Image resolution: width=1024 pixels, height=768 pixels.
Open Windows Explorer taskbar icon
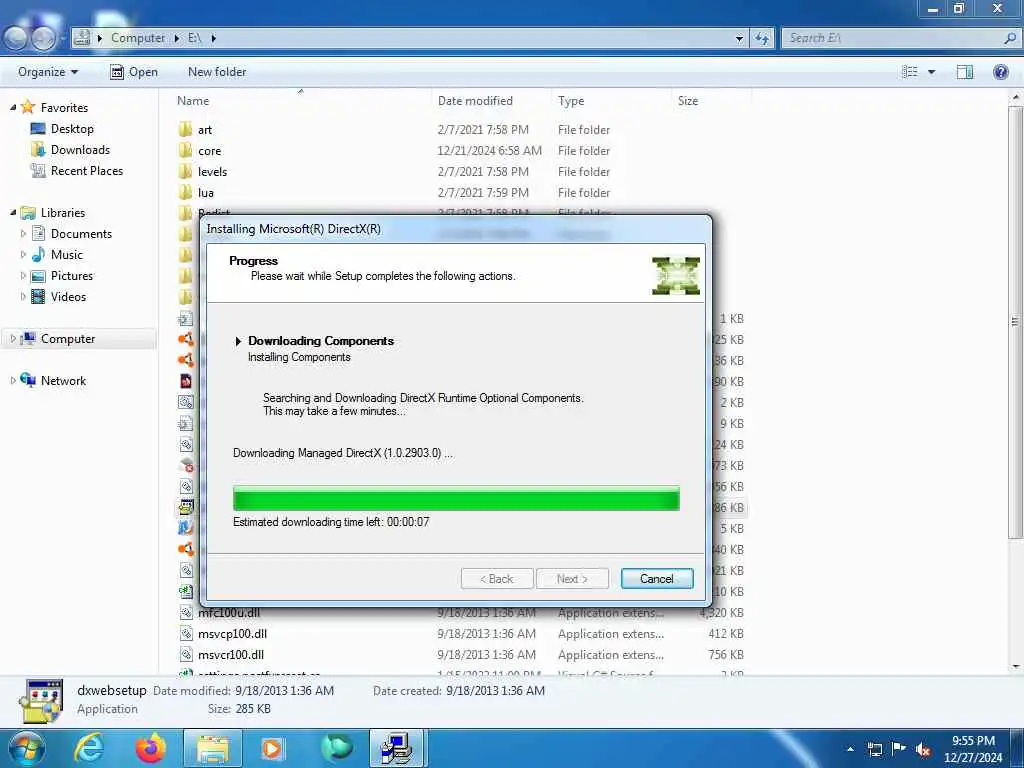pyautogui.click(x=213, y=748)
